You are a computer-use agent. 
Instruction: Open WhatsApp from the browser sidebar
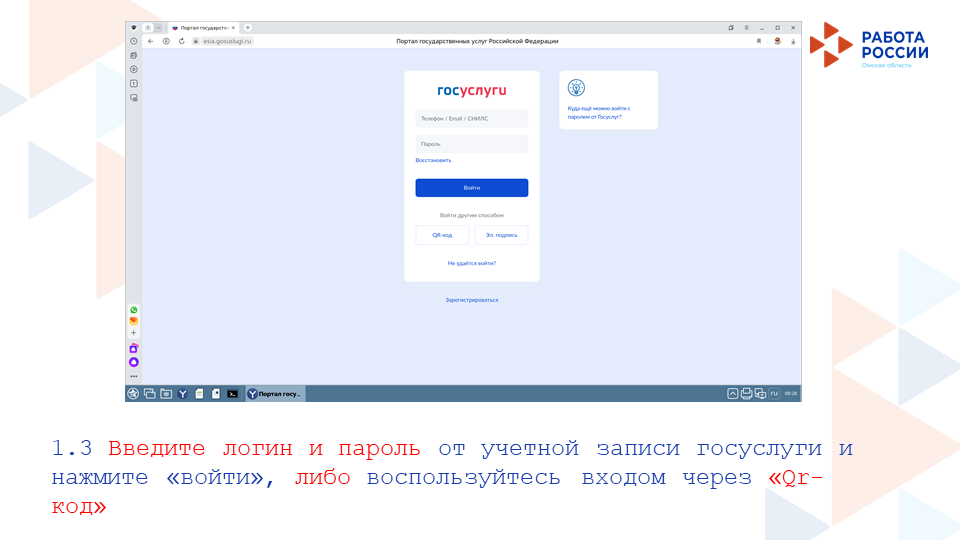(x=134, y=310)
